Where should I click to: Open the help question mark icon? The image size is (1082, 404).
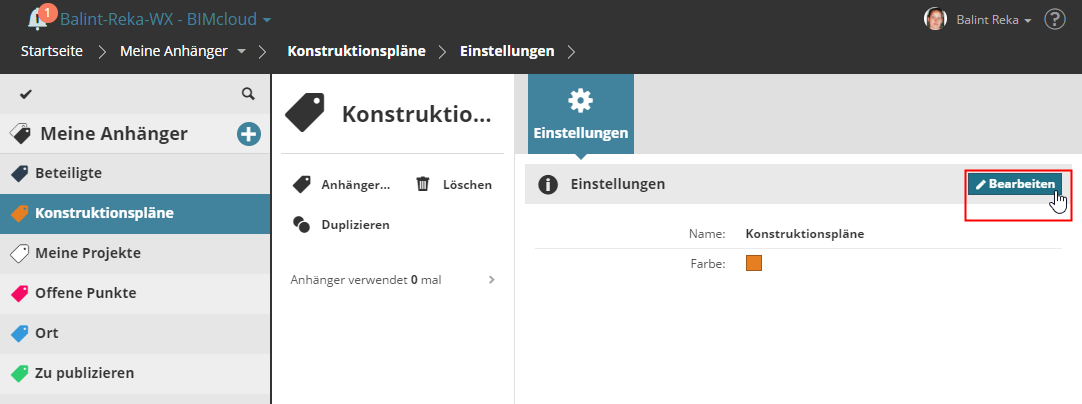(x=1054, y=19)
